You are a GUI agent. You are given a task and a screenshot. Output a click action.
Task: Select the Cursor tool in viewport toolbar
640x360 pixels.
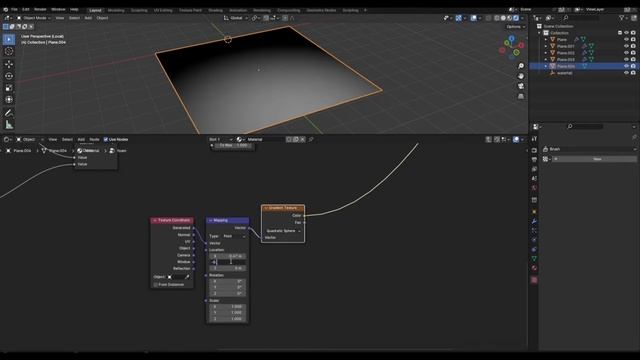click(x=9, y=51)
